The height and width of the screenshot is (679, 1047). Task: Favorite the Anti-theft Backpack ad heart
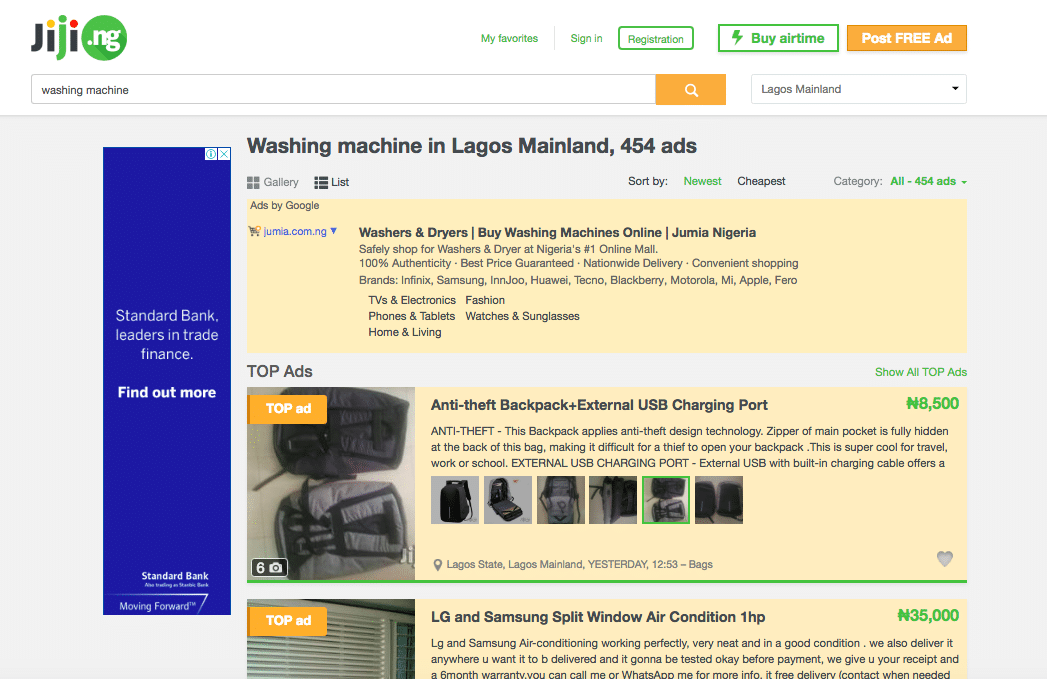pos(944,558)
